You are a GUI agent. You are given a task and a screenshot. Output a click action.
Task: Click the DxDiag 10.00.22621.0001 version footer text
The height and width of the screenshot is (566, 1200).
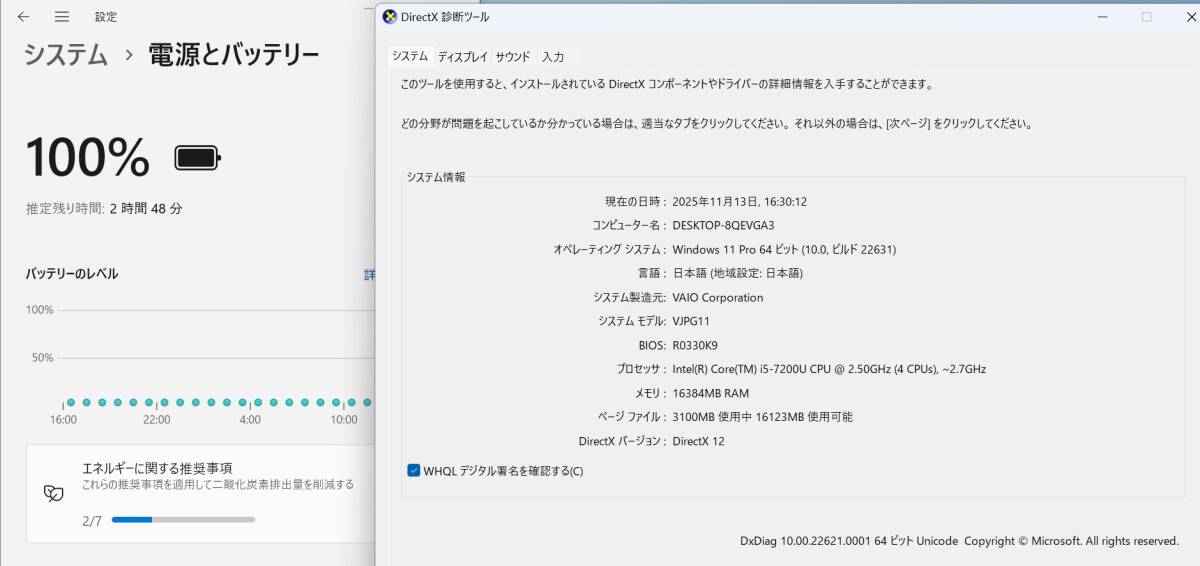coord(849,541)
